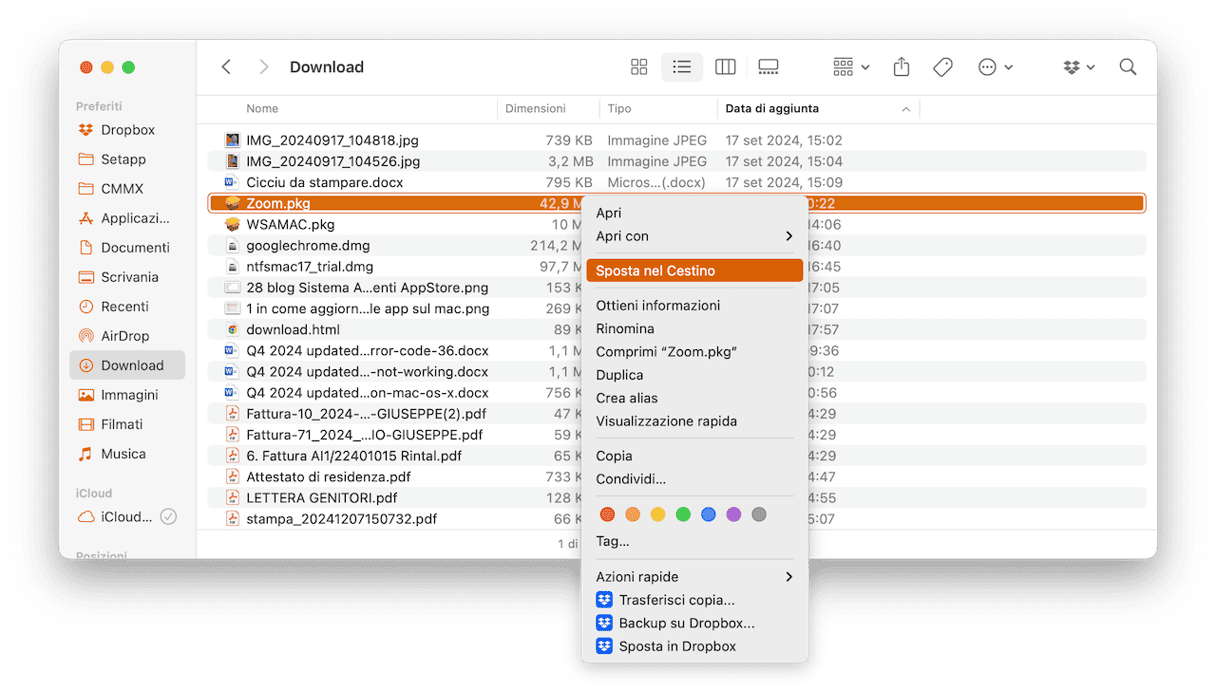Apply the orange tag color
The image size is (1216, 691).
[632, 514]
